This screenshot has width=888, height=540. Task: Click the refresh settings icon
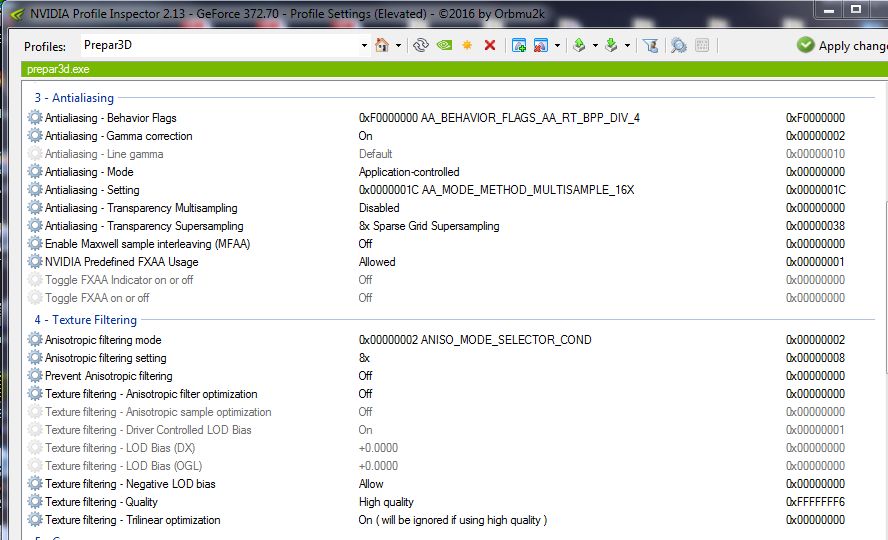pyautogui.click(x=420, y=45)
